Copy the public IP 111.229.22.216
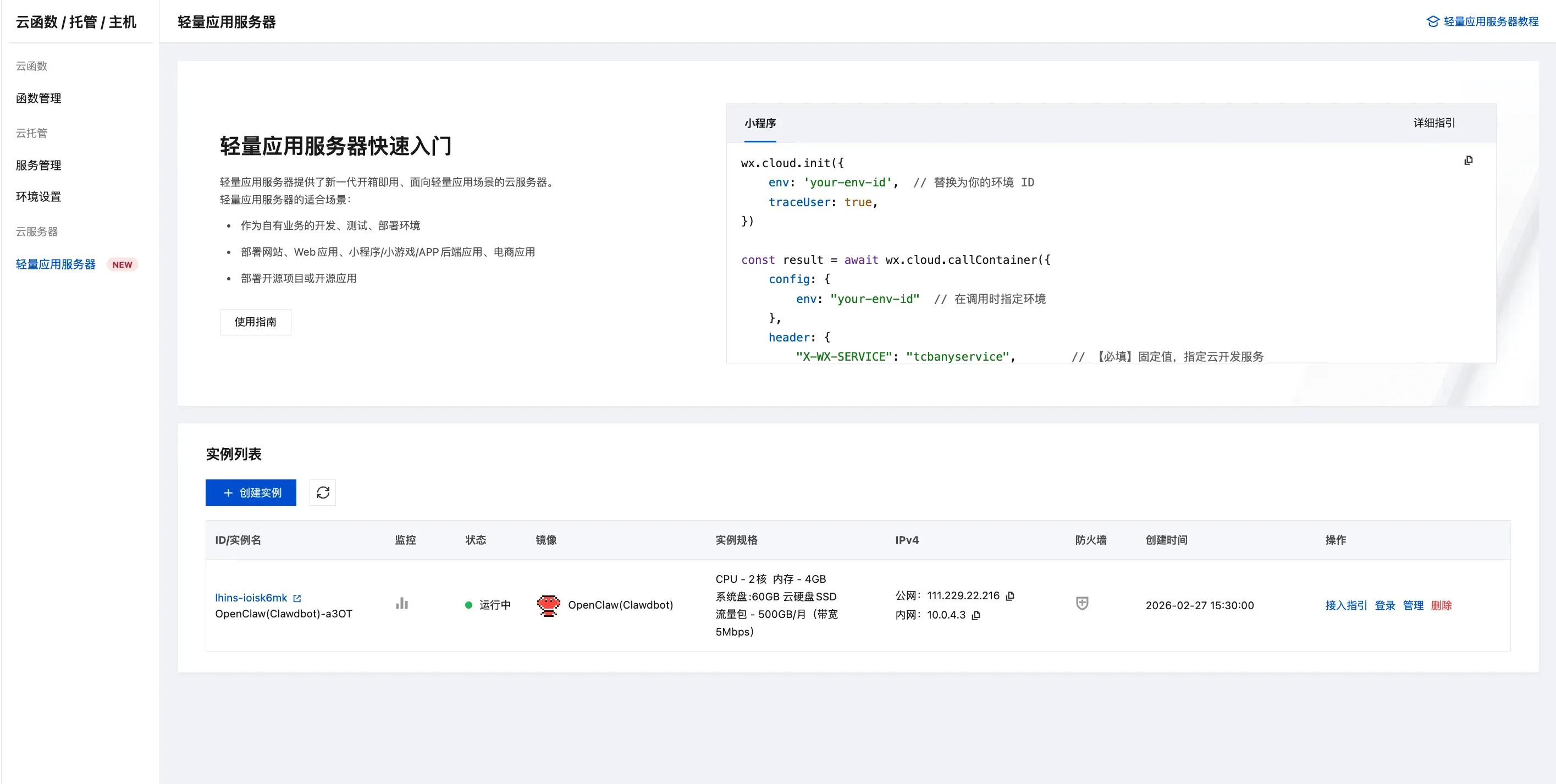This screenshot has width=1556, height=784. click(1010, 596)
